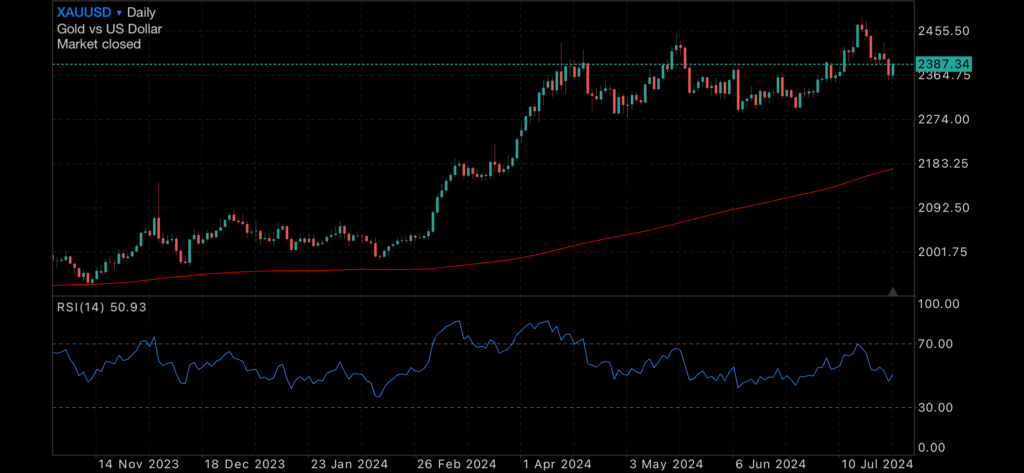The image size is (1024, 473).
Task: Click the Market closed status text
Action: point(99,44)
